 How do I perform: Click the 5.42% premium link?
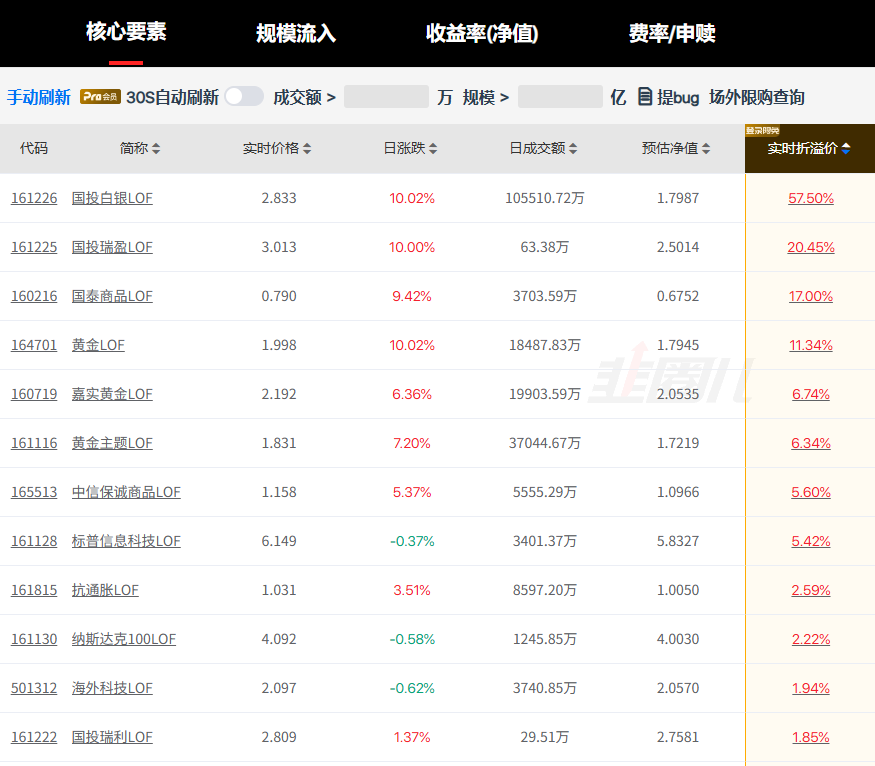[811, 542]
